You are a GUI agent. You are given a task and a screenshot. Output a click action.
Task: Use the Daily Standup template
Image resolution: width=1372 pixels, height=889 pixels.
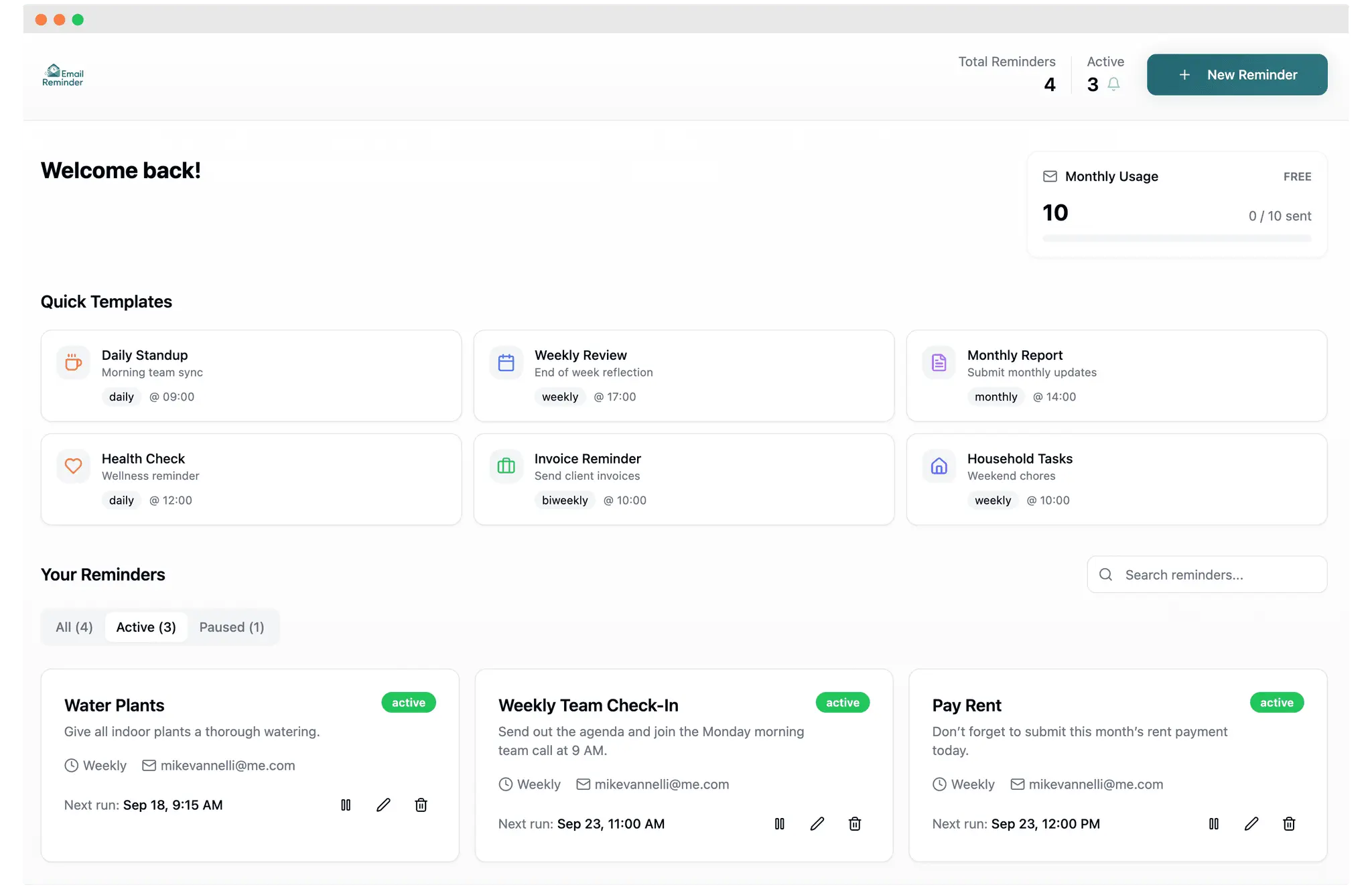[251, 376]
